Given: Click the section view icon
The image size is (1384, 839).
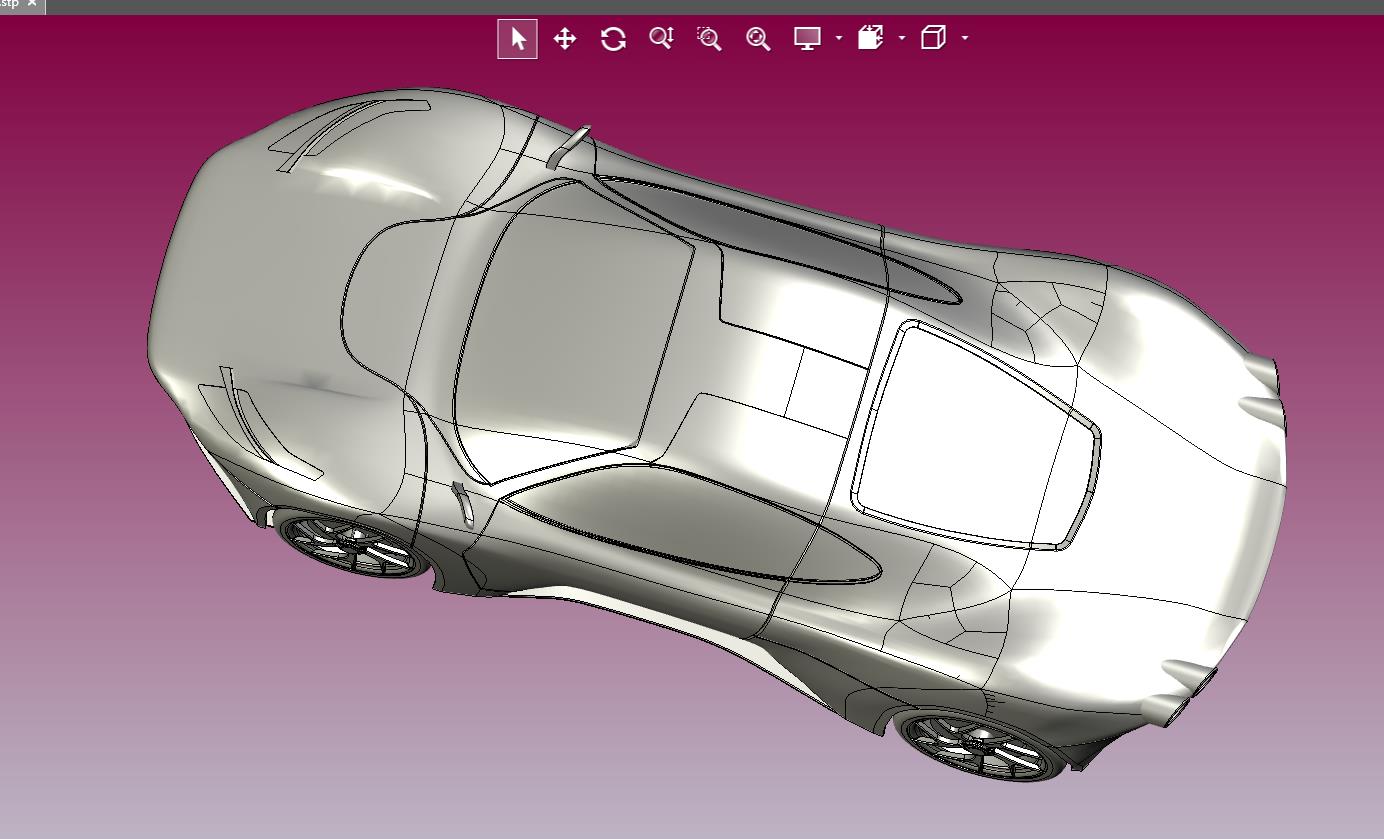Looking at the screenshot, I should (871, 39).
